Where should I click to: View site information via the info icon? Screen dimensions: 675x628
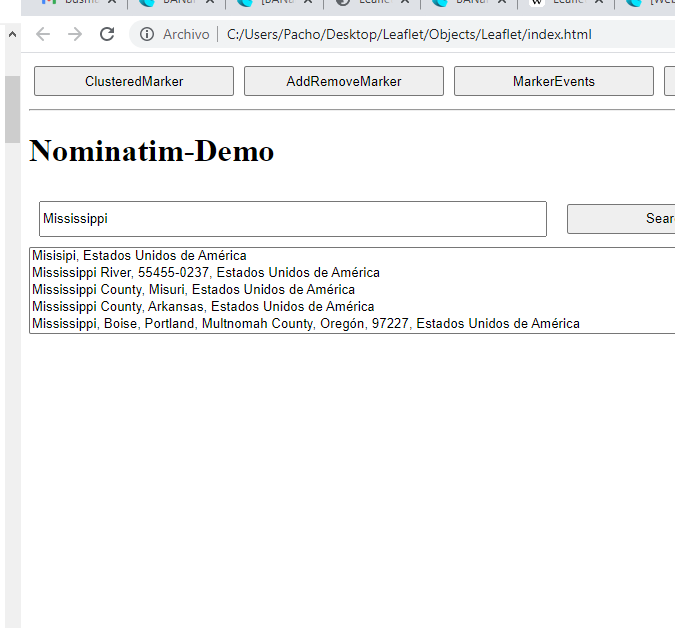pyautogui.click(x=147, y=34)
